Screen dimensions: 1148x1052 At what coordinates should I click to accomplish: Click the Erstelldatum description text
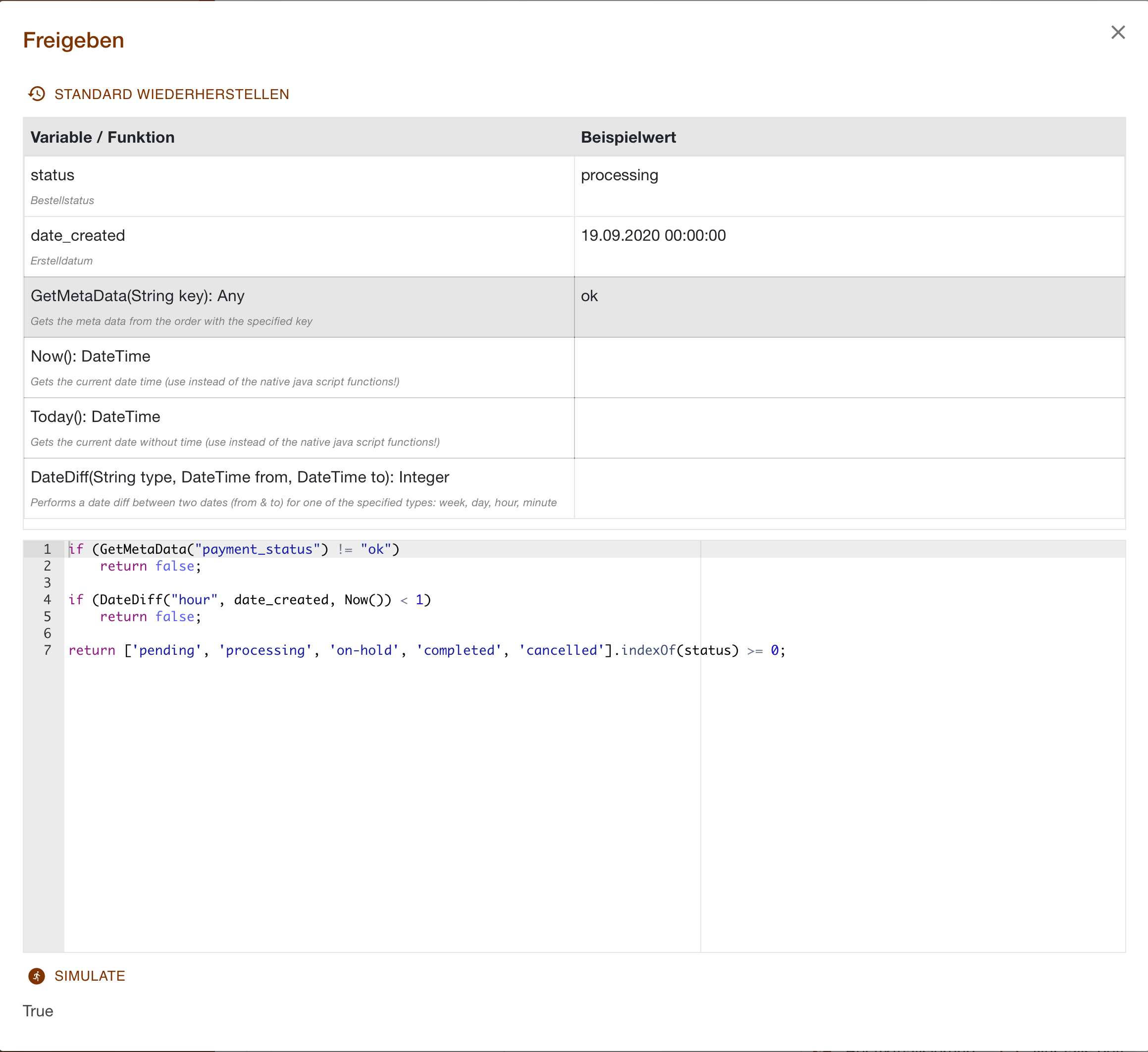click(61, 261)
